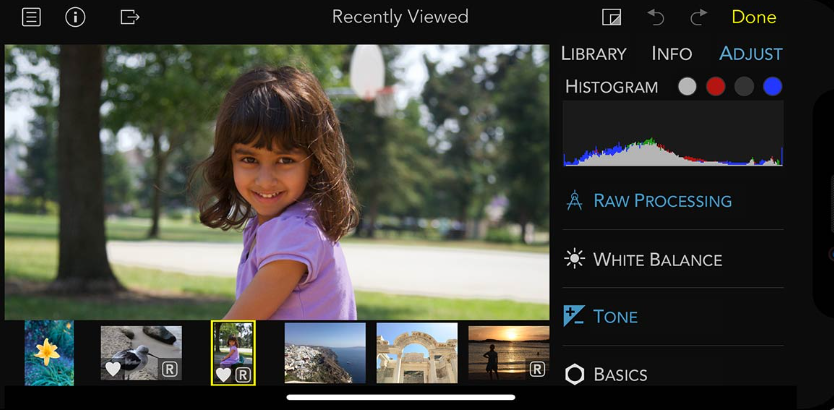834x410 pixels.
Task: Toggle the red histogram channel
Action: click(715, 86)
